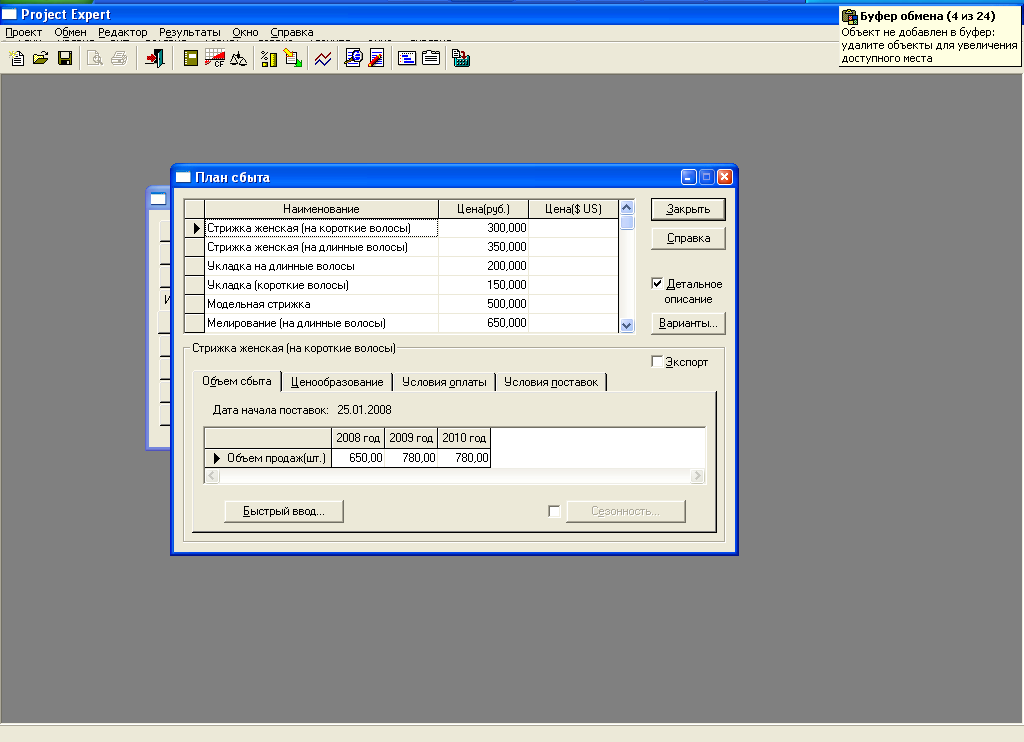The width and height of the screenshot is (1024, 742).
Task: Click the Закрыть button
Action: click(x=688, y=209)
